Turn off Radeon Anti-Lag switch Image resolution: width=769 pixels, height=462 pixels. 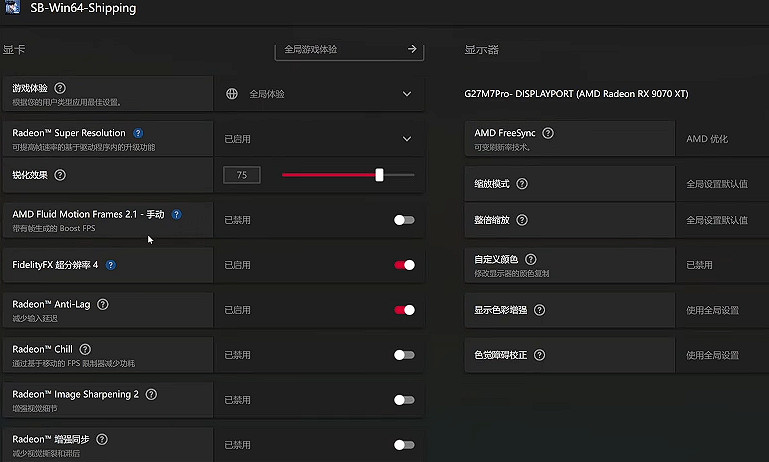pyautogui.click(x=404, y=310)
